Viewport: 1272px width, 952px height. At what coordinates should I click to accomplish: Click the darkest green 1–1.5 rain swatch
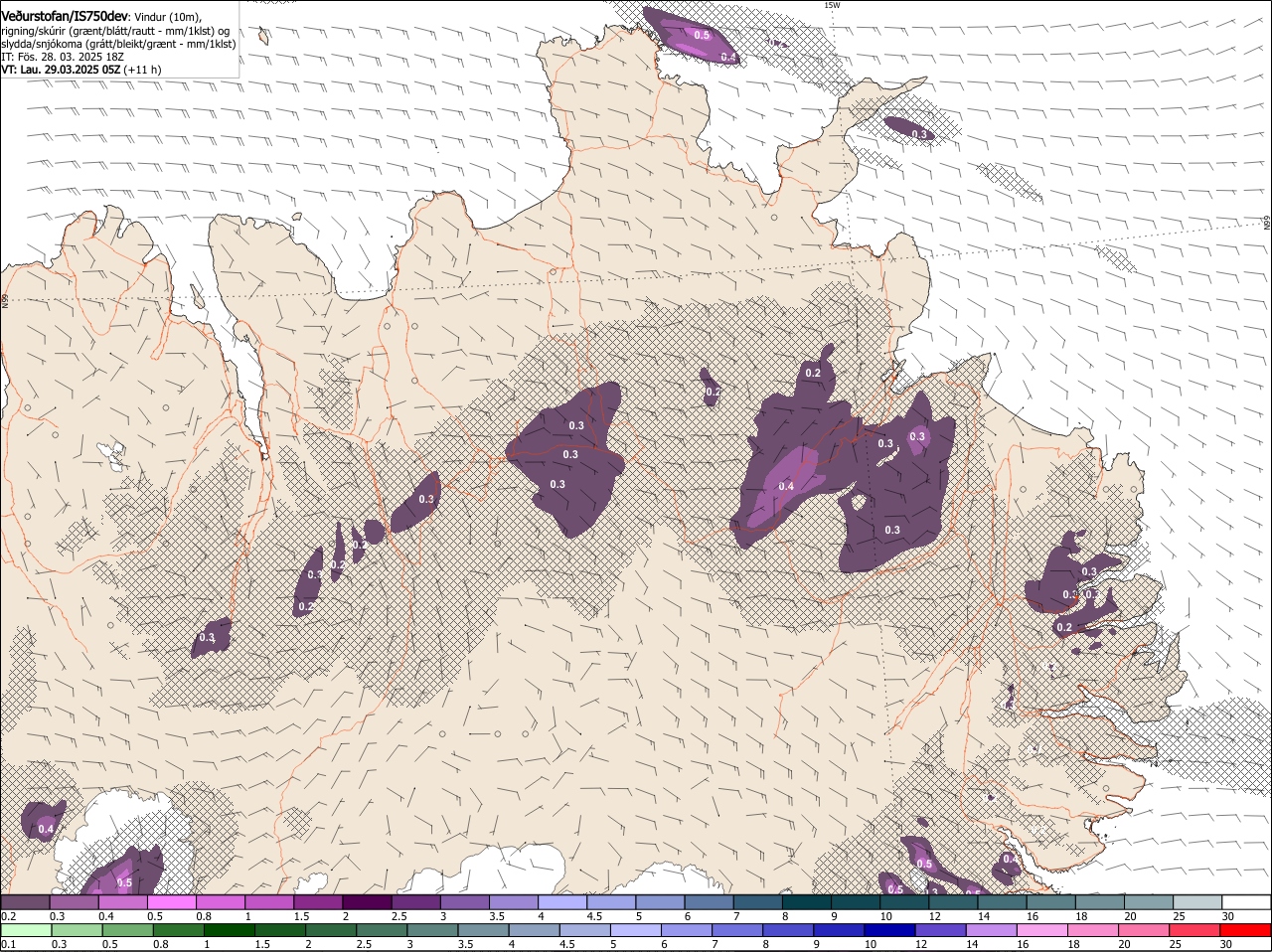click(229, 930)
